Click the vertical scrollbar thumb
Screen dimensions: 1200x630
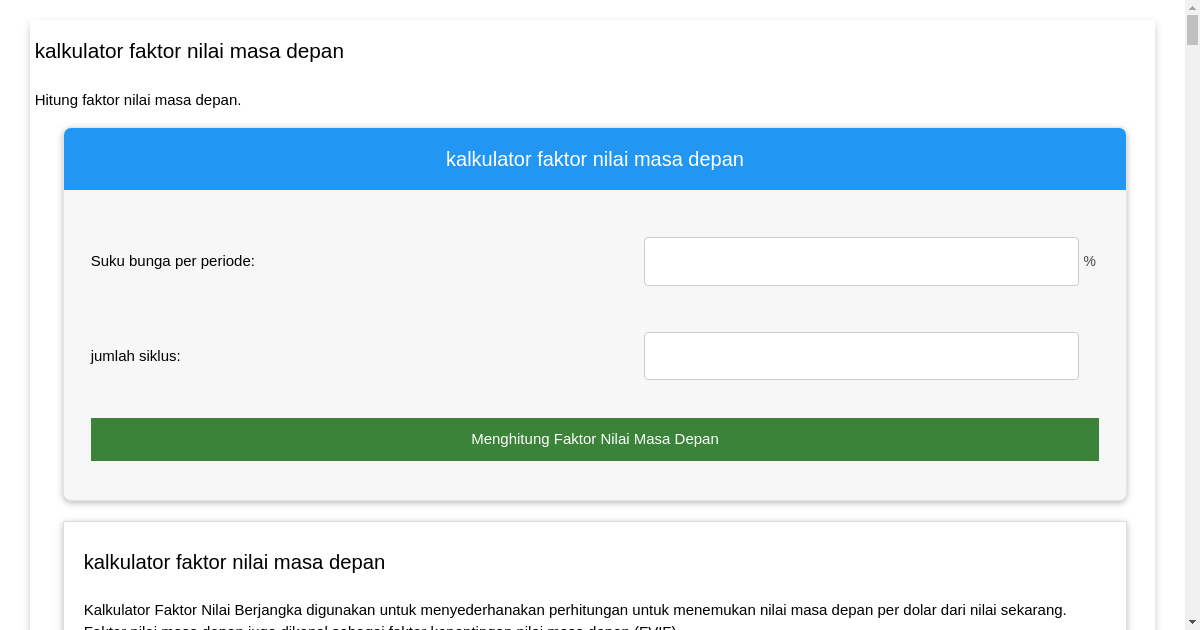coord(1192,30)
